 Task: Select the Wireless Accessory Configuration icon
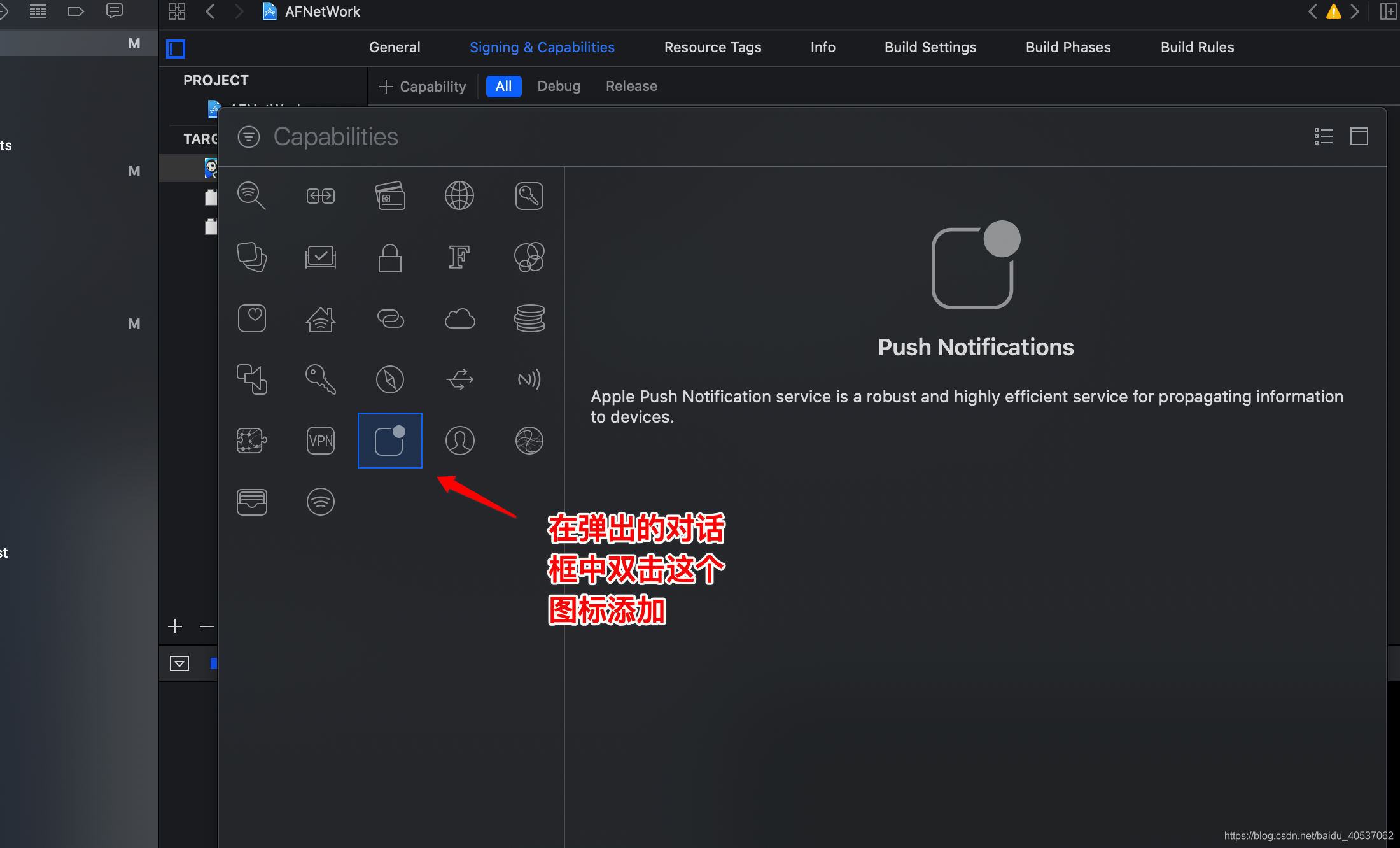pyautogui.click(x=321, y=502)
